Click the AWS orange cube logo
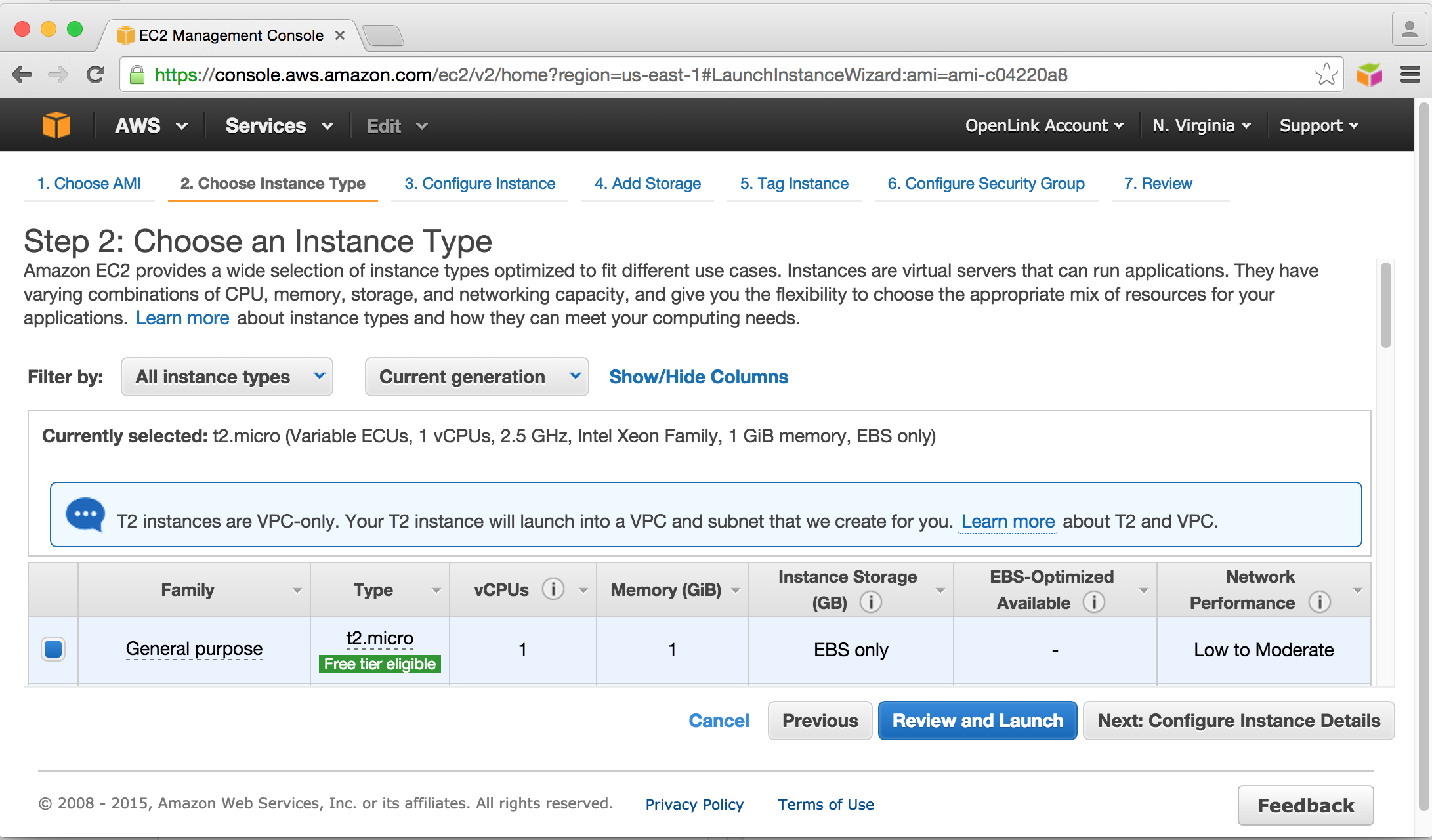The height and width of the screenshot is (840, 1432). coord(56,125)
